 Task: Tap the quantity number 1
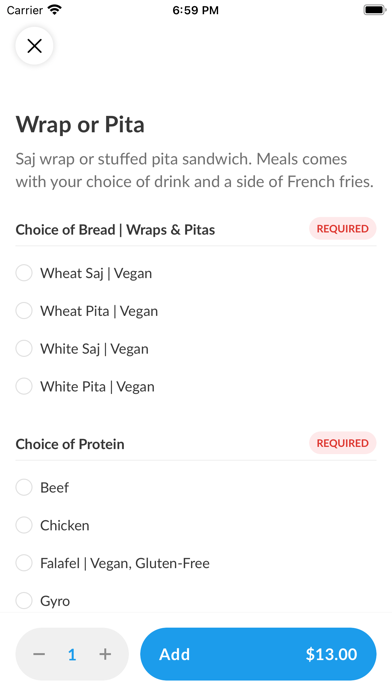click(72, 654)
